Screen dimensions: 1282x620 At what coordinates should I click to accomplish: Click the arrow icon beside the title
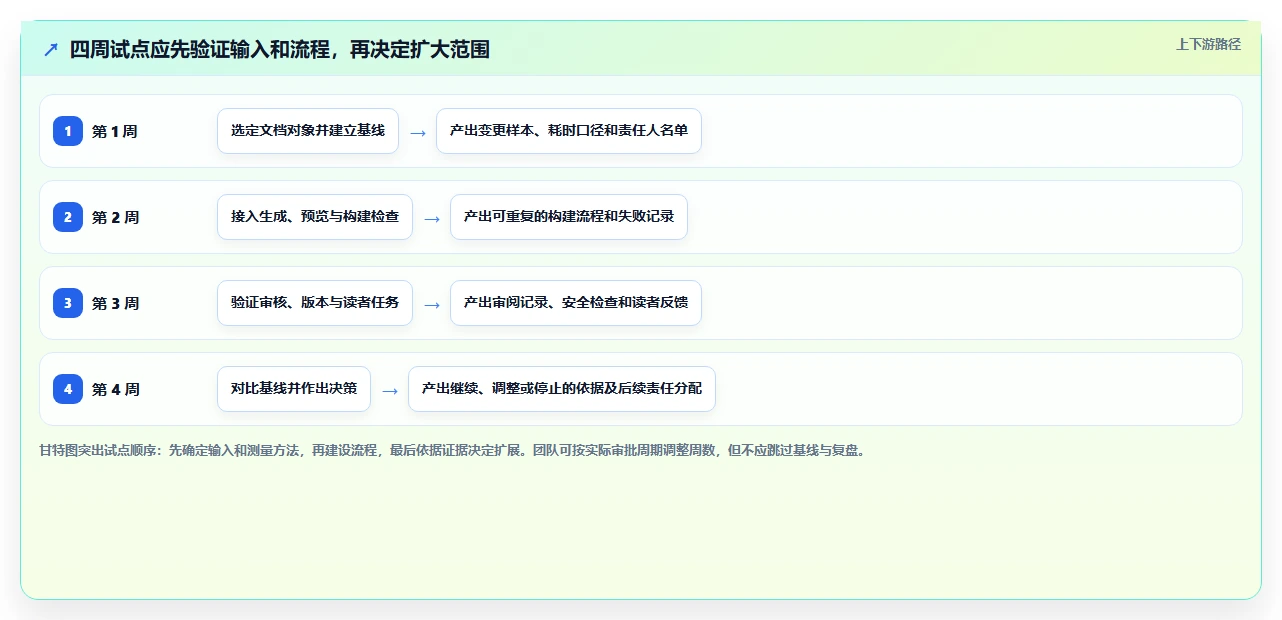(51, 49)
